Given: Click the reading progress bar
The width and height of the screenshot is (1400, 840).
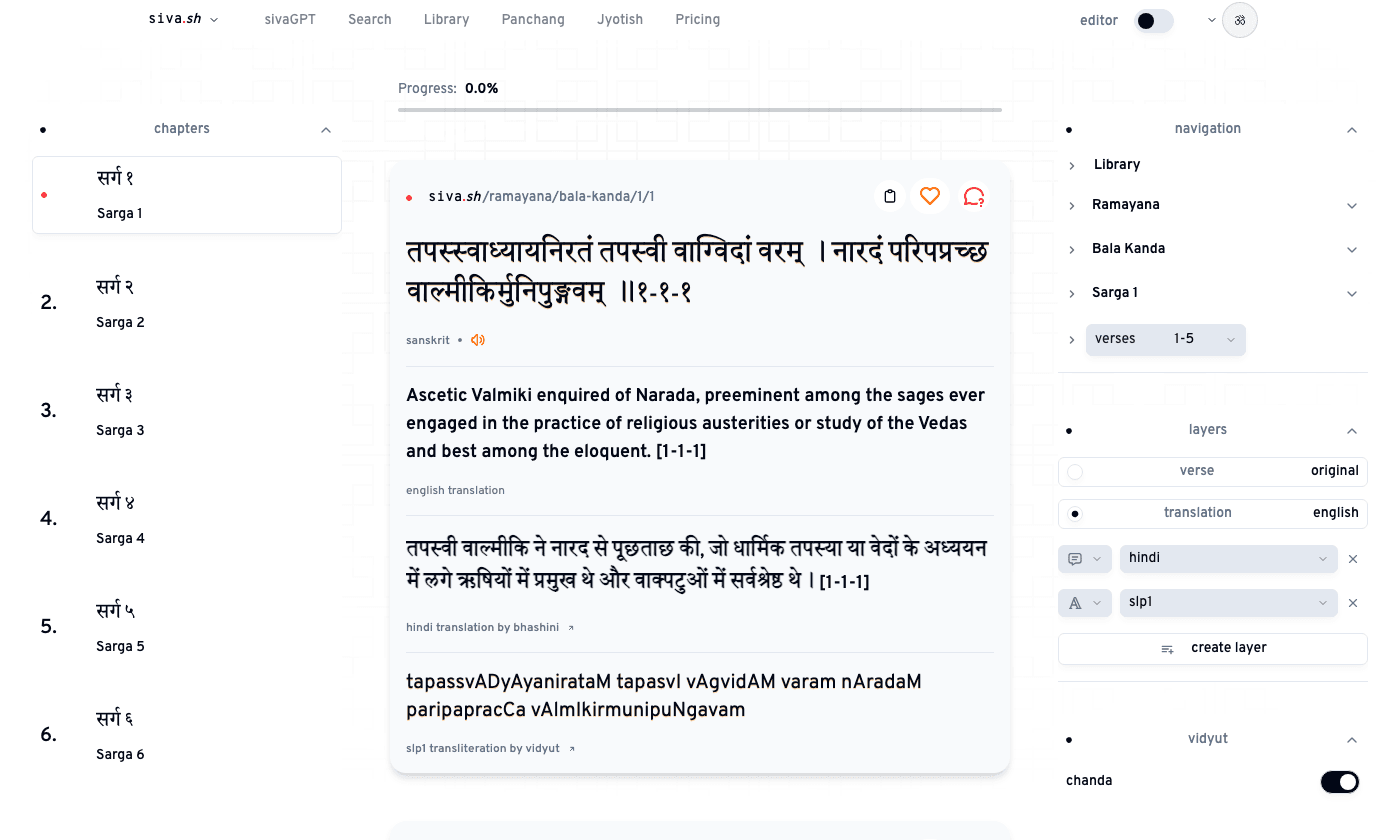Looking at the screenshot, I should [700, 109].
